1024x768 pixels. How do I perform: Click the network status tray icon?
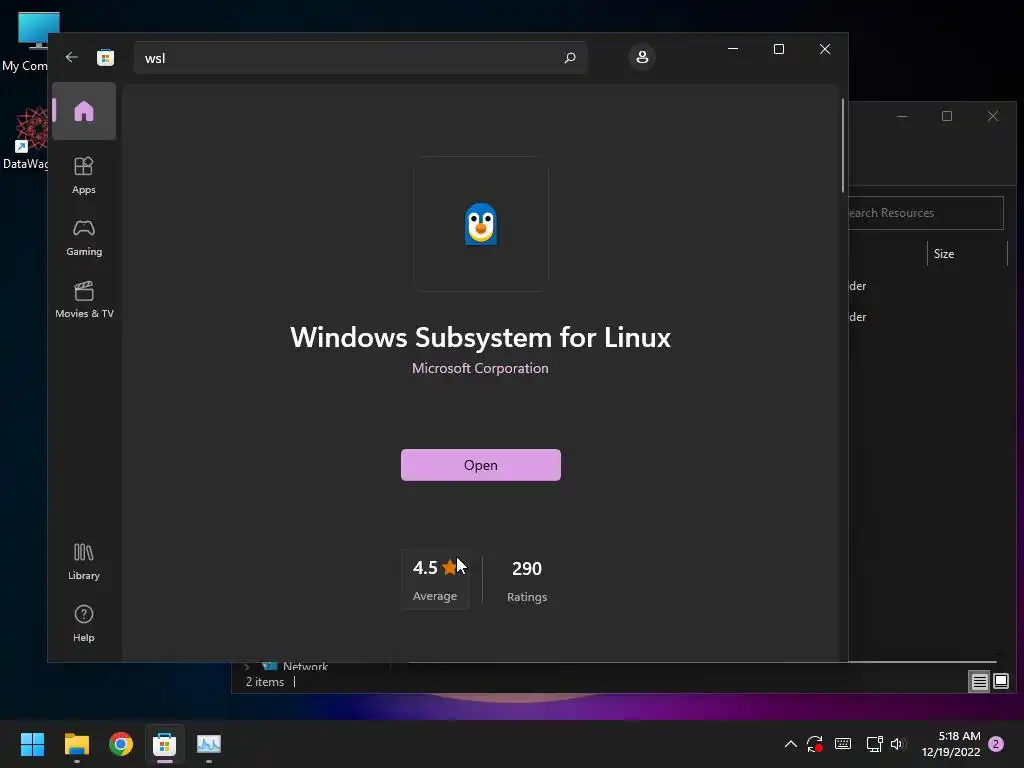(x=874, y=744)
